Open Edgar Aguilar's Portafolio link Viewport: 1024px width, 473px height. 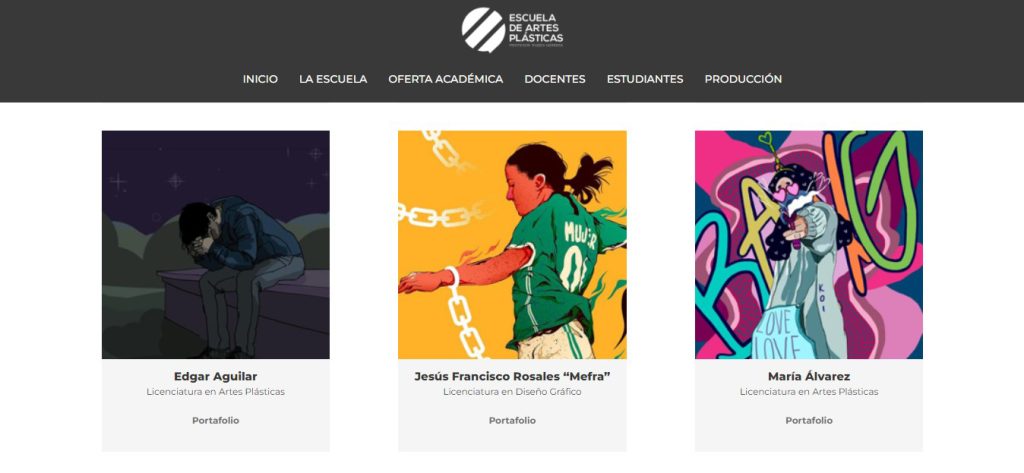(216, 421)
